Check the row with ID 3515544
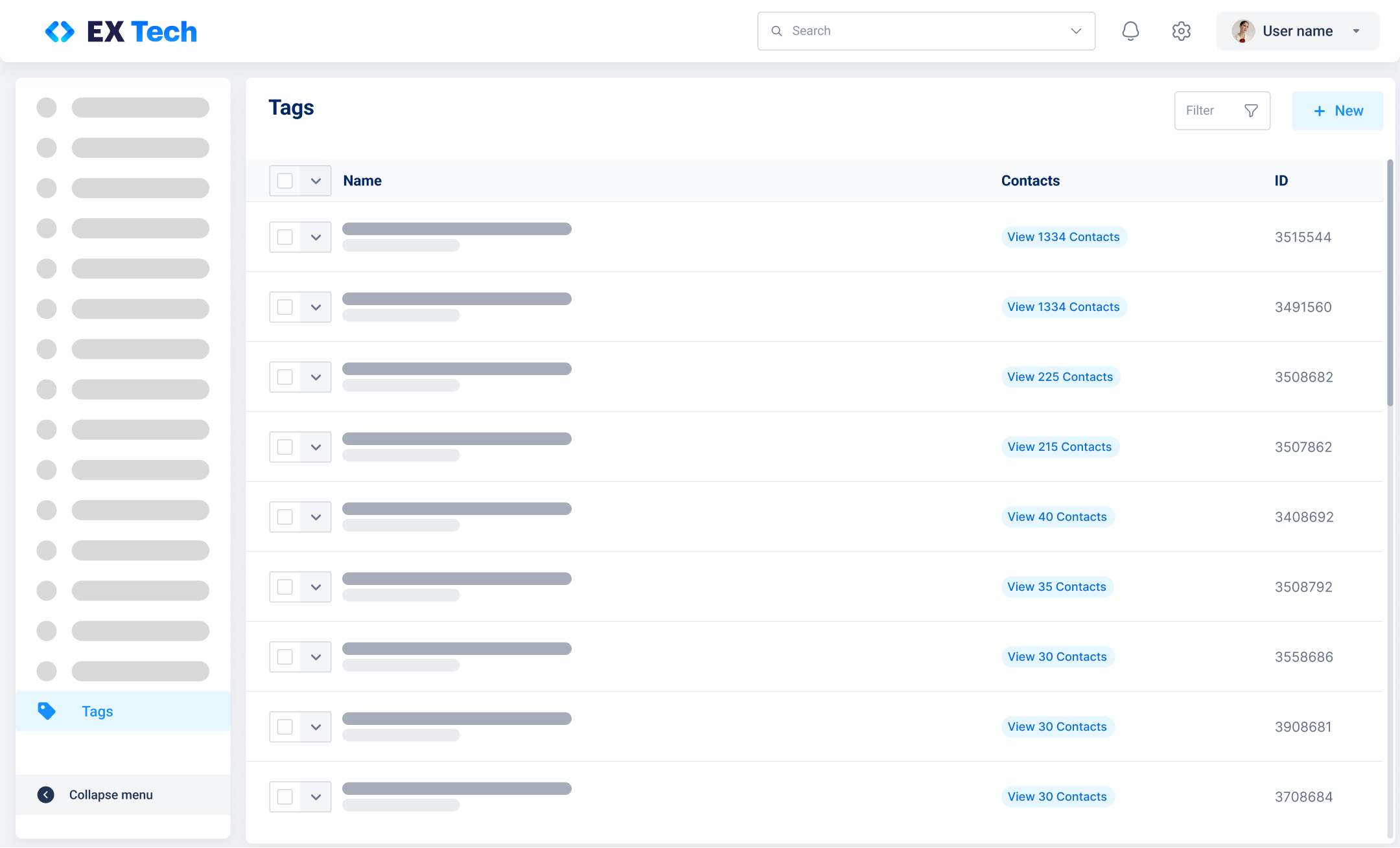1400x848 pixels. pos(285,237)
